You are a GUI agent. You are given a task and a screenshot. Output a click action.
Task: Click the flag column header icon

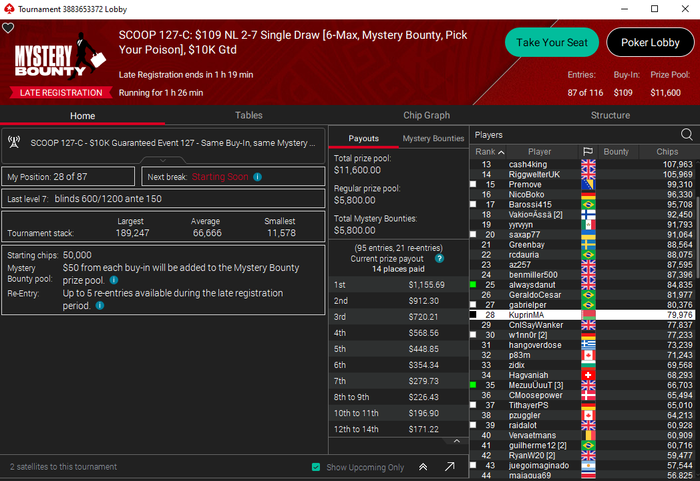click(588, 152)
